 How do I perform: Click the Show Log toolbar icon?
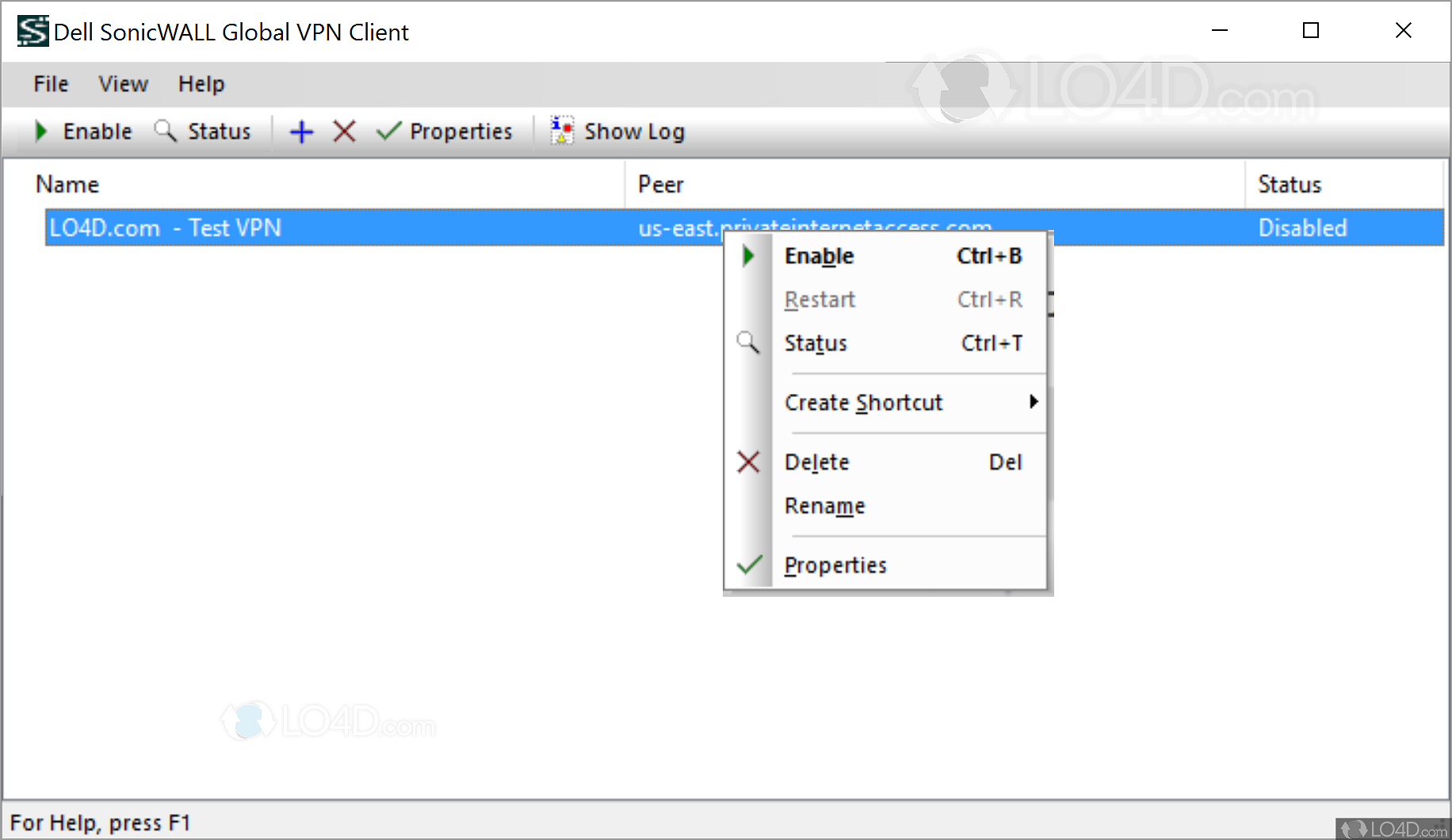(x=562, y=131)
